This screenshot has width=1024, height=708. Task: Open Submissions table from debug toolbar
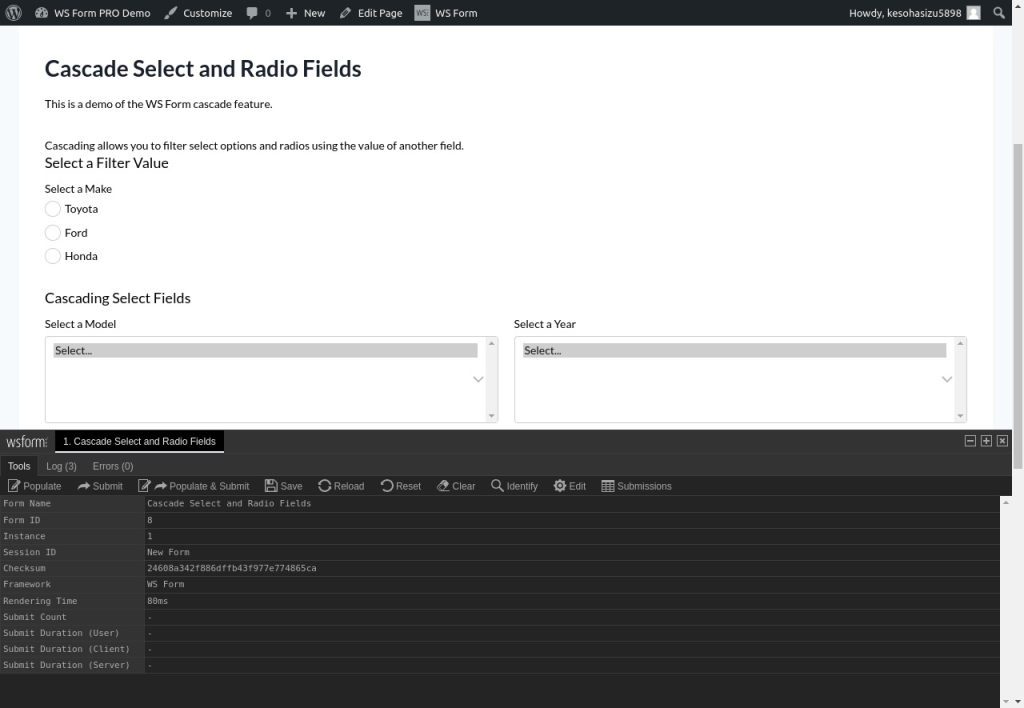point(608,486)
